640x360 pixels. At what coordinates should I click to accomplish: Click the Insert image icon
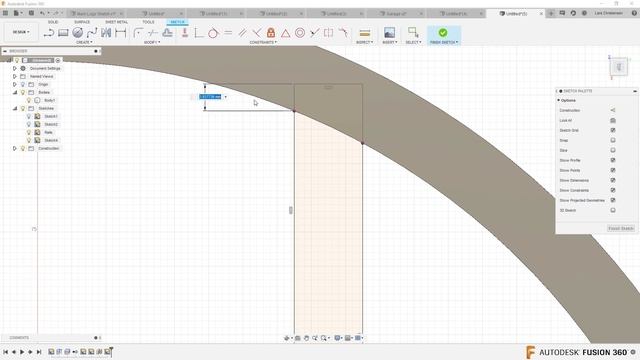pos(390,33)
